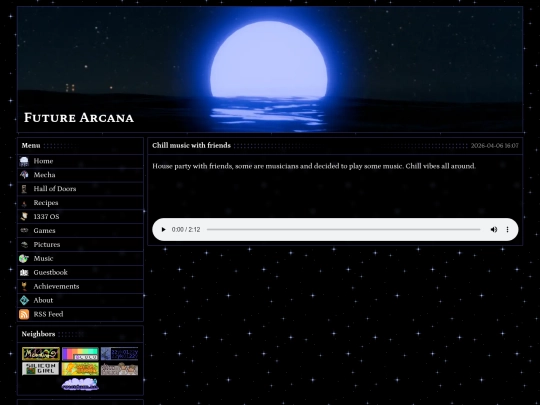Image resolution: width=540 pixels, height=405 pixels.
Task: Click the post timestamp 2026-04-06 16:07
Action: [x=495, y=146]
